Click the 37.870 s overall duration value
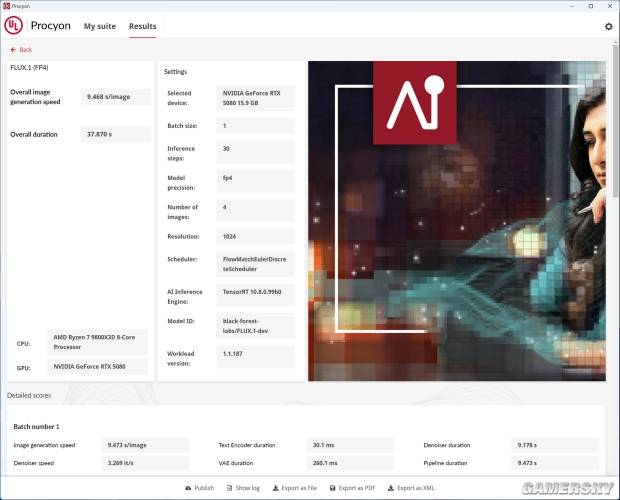Screen dimensions: 620x500 click(x=116, y=134)
